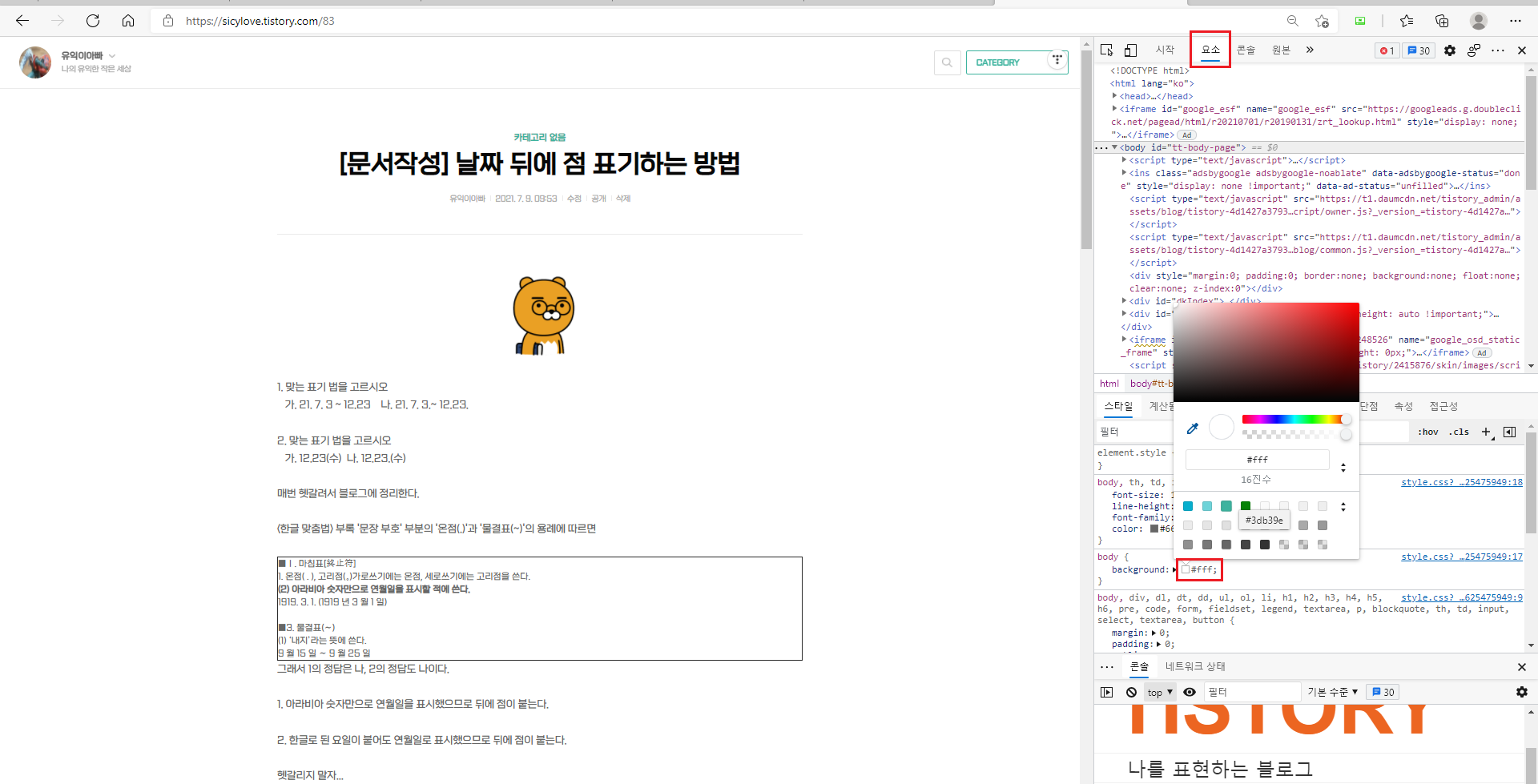Click the background #fff color checkbox swatch
The image size is (1538, 784).
(x=1186, y=569)
